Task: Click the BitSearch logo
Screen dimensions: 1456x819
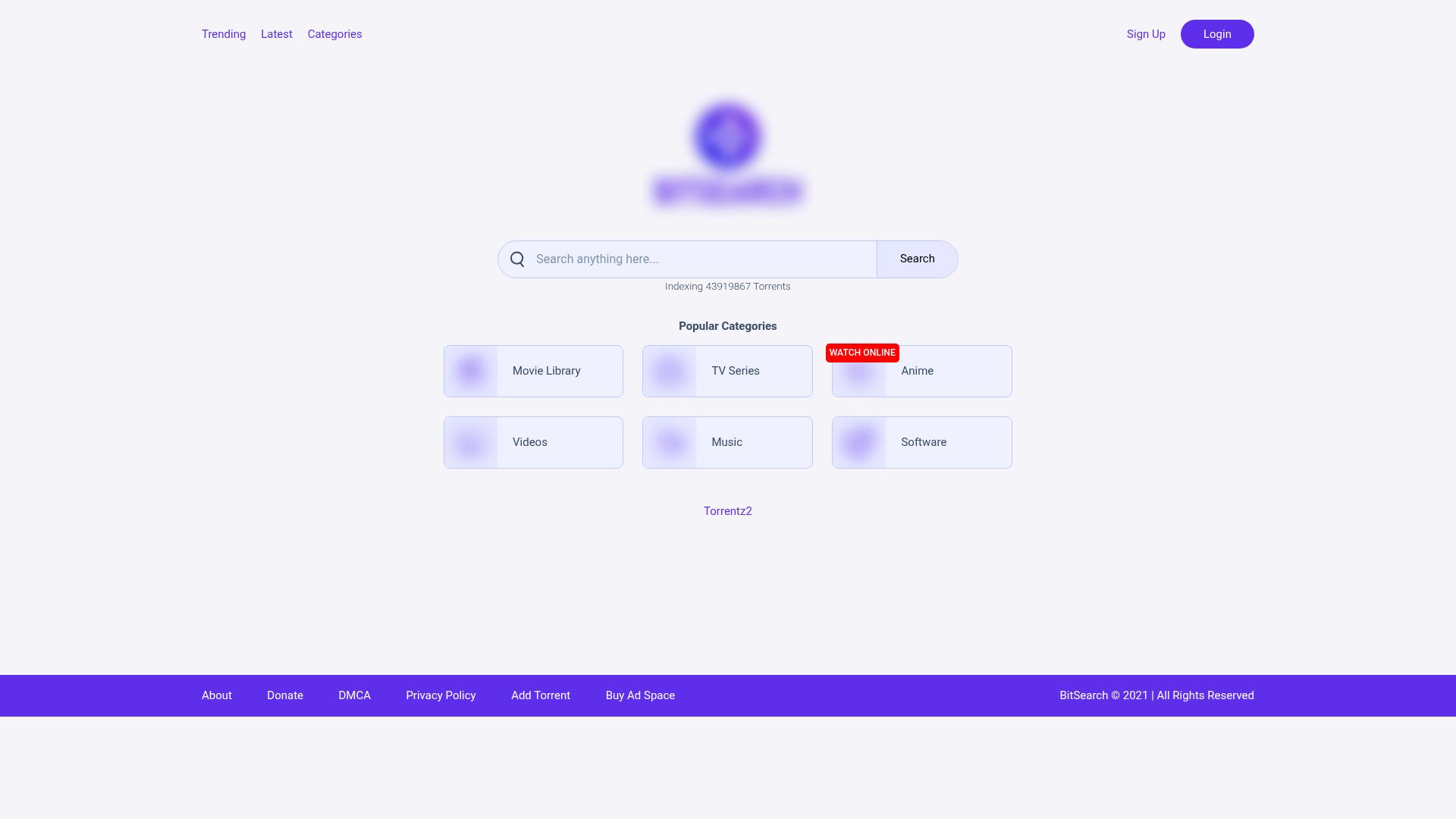Action: click(727, 152)
